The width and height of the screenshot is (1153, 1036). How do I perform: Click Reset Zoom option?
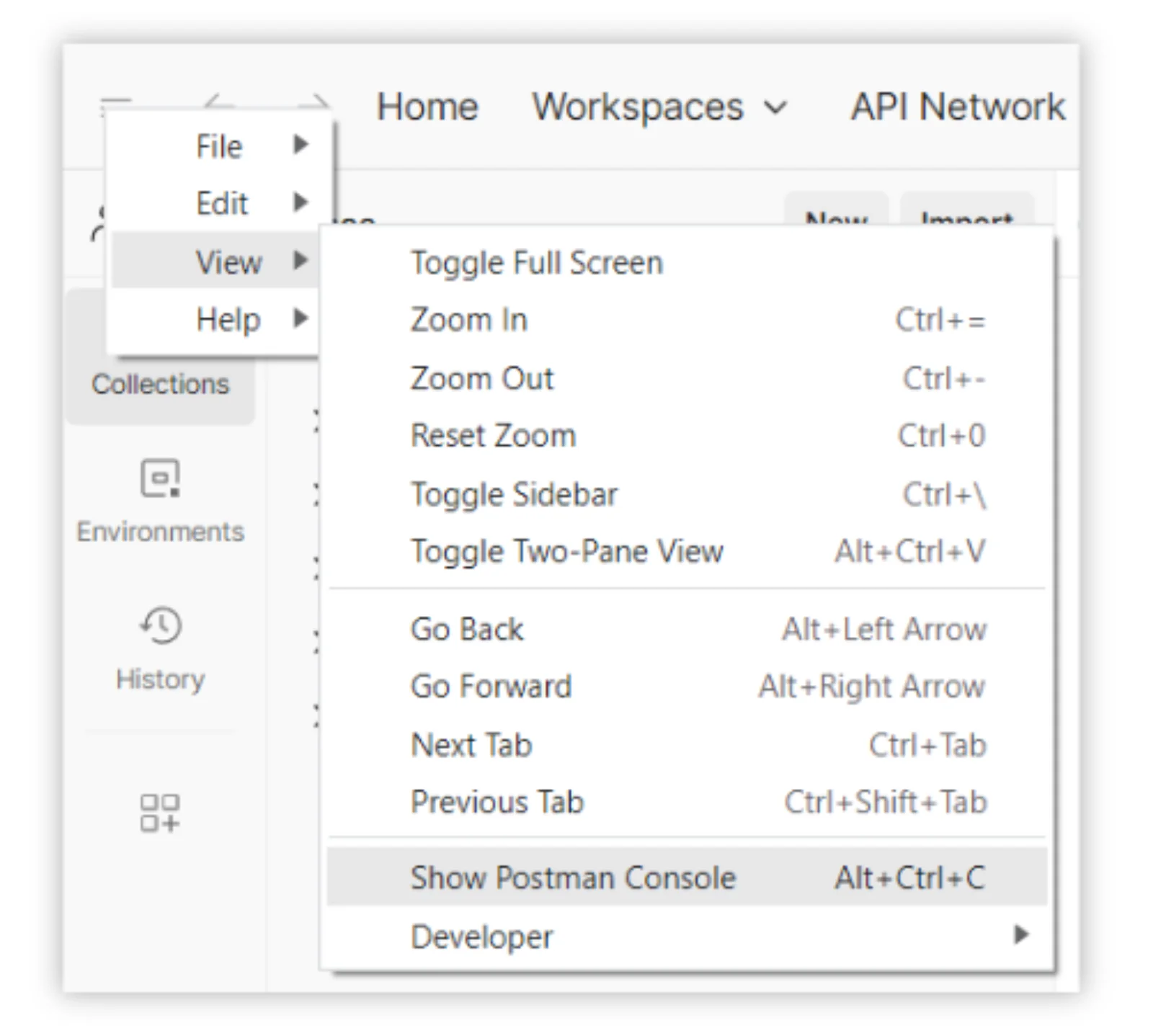[x=493, y=436]
